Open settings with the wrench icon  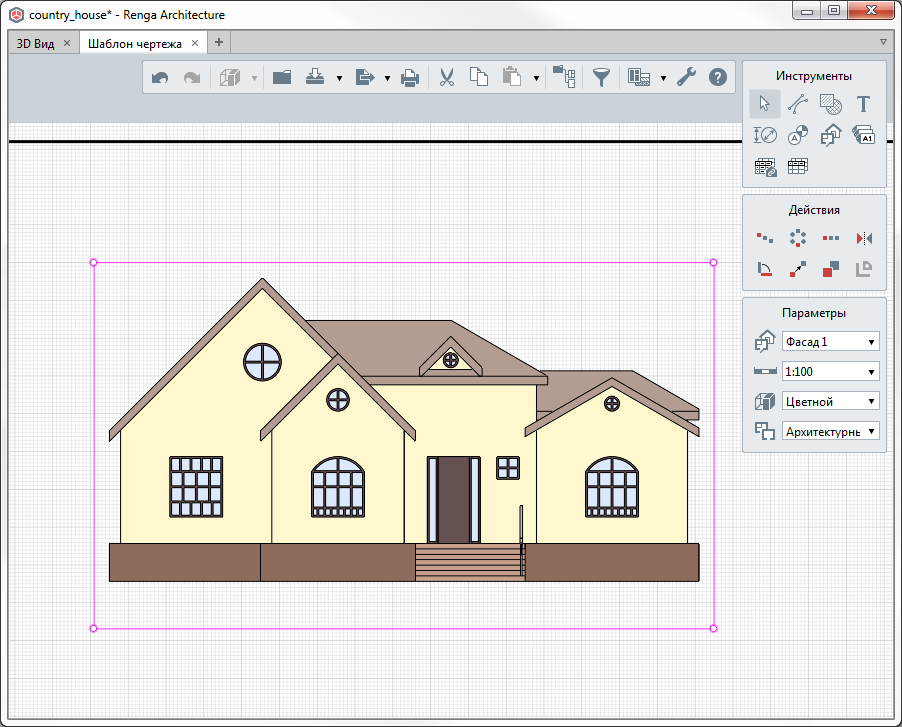[686, 78]
